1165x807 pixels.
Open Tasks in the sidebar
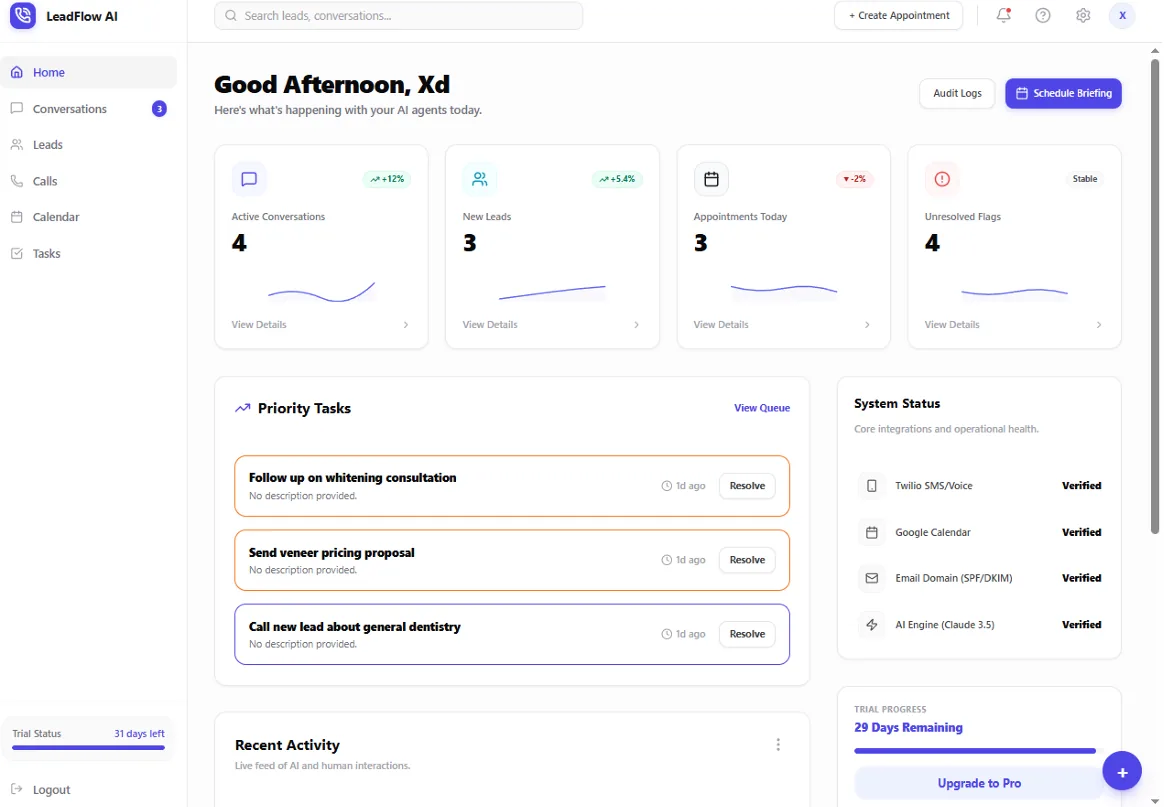[88, 253]
